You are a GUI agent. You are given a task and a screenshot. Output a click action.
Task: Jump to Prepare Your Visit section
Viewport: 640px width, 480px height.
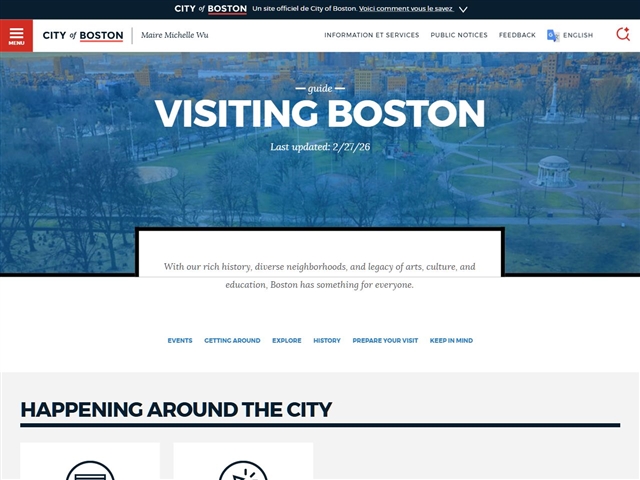coord(385,340)
